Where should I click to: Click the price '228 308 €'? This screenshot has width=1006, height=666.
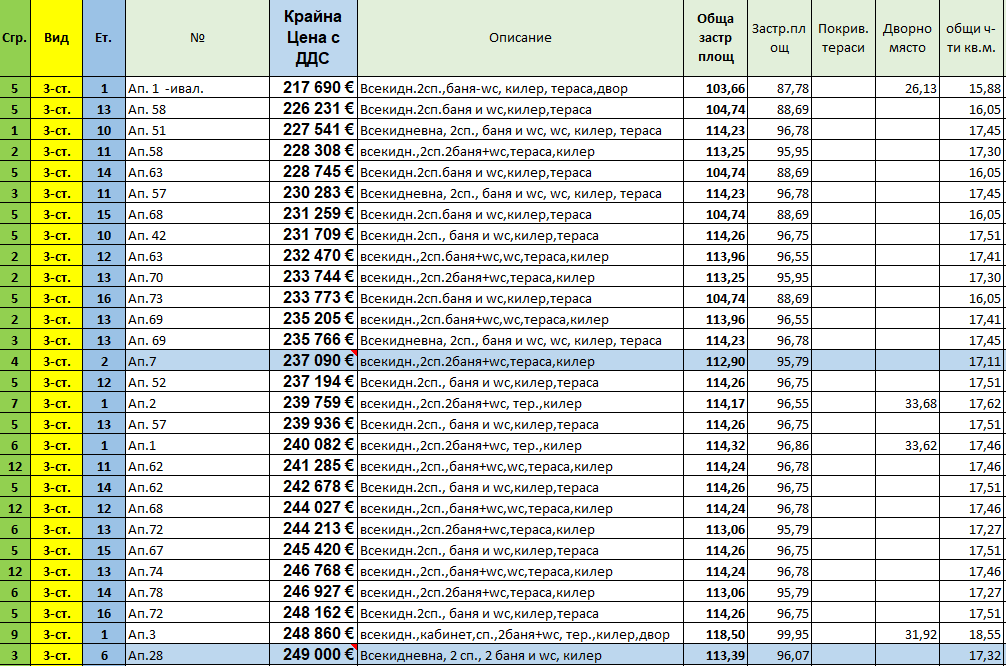tap(313, 151)
